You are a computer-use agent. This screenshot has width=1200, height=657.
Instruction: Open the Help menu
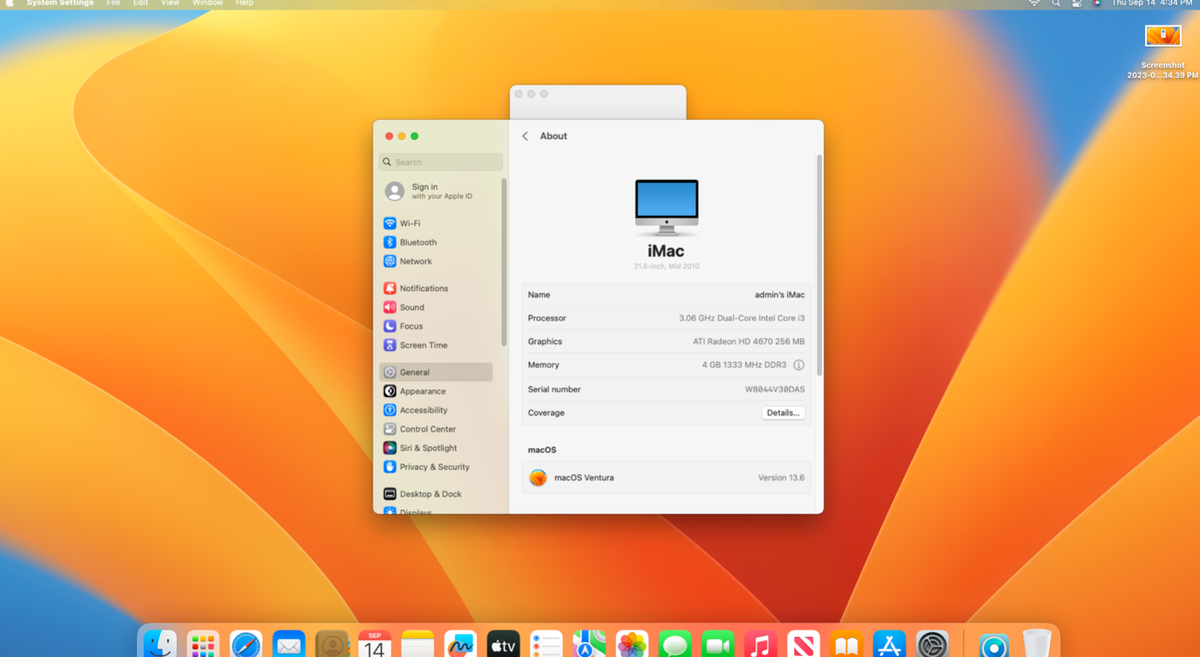pyautogui.click(x=244, y=4)
